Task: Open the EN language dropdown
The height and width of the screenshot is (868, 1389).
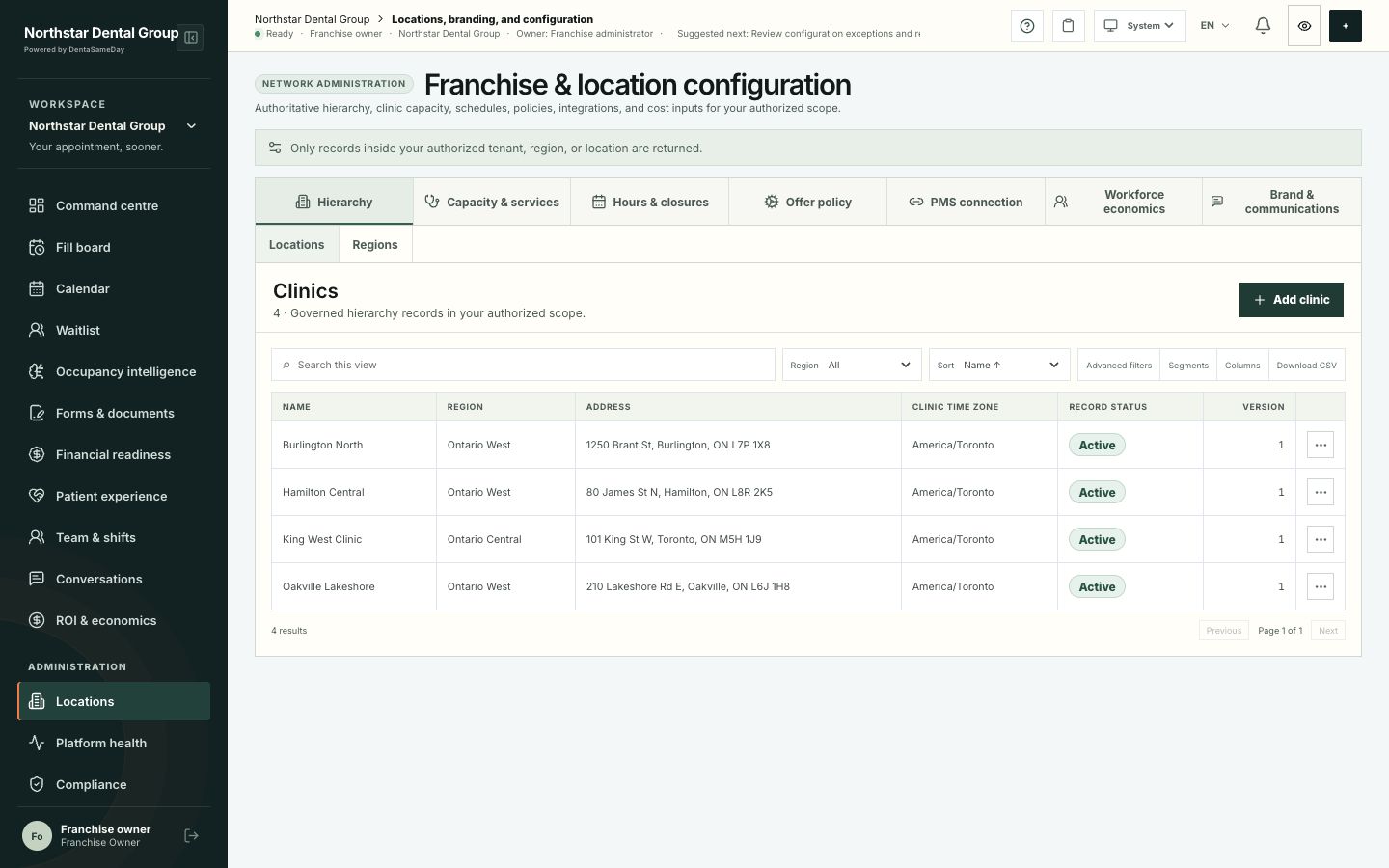Action: tap(1214, 26)
